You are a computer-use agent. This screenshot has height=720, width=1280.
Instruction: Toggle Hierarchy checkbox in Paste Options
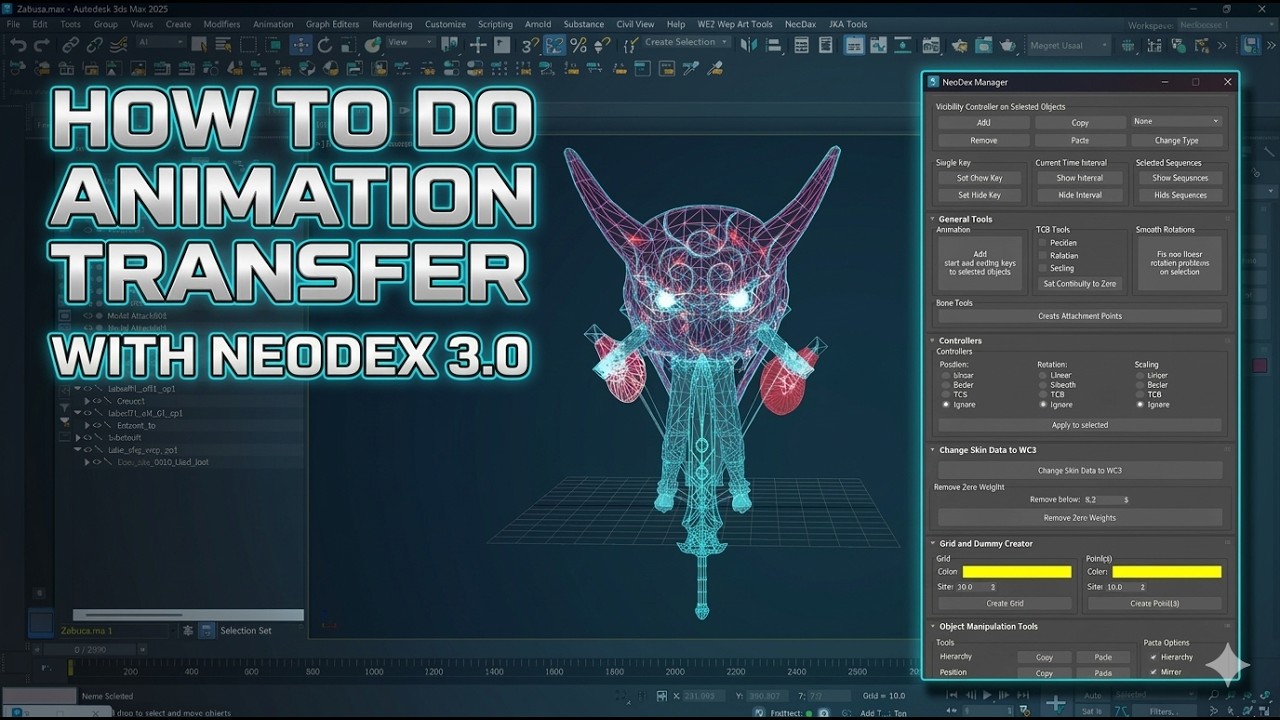pyautogui.click(x=1153, y=657)
